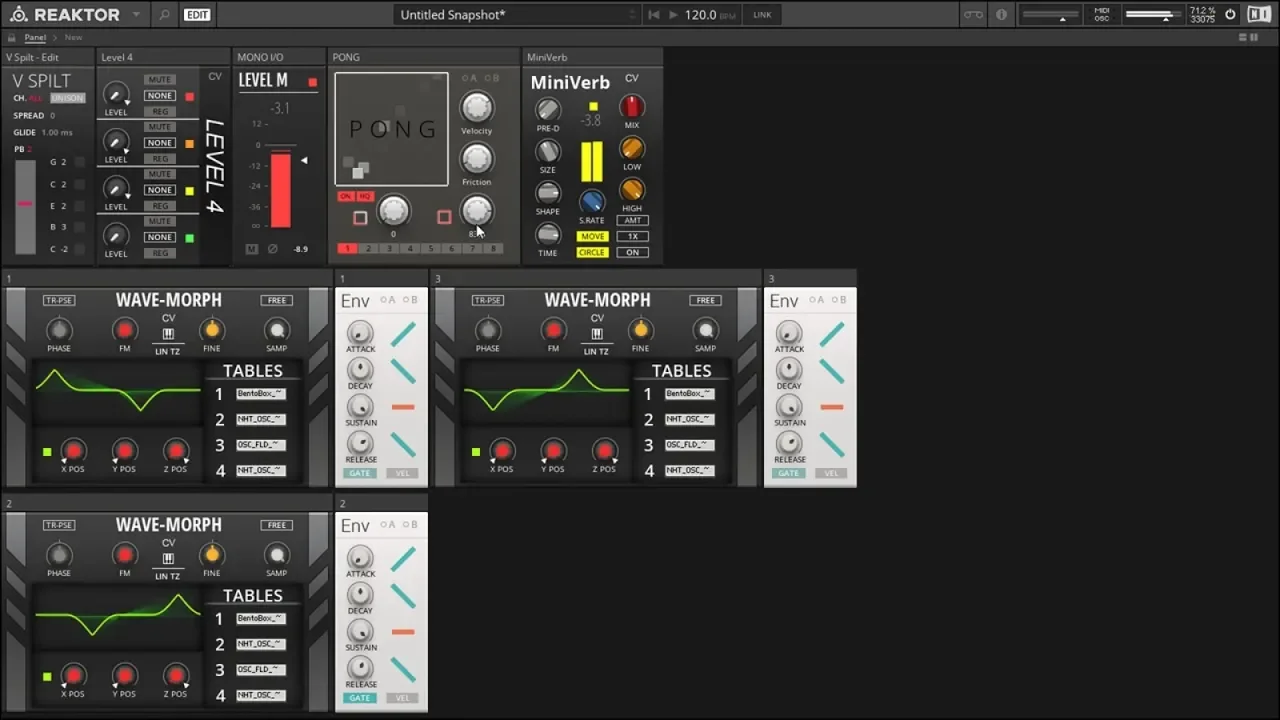Open the second NONE dropdown in Level 4
The width and height of the screenshot is (1280, 720).
[x=159, y=143]
